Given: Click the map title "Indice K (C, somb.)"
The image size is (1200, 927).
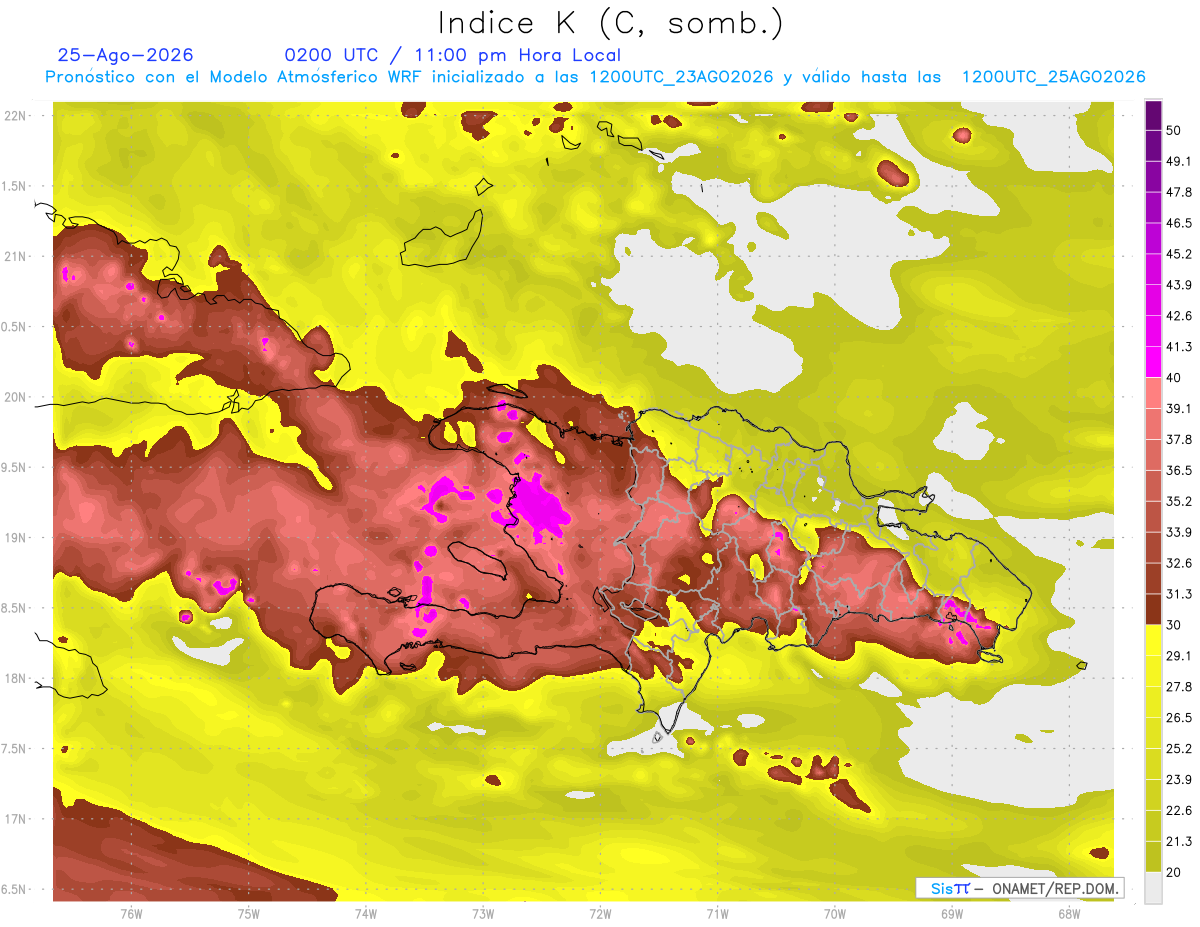Looking at the screenshot, I should pos(611,22).
